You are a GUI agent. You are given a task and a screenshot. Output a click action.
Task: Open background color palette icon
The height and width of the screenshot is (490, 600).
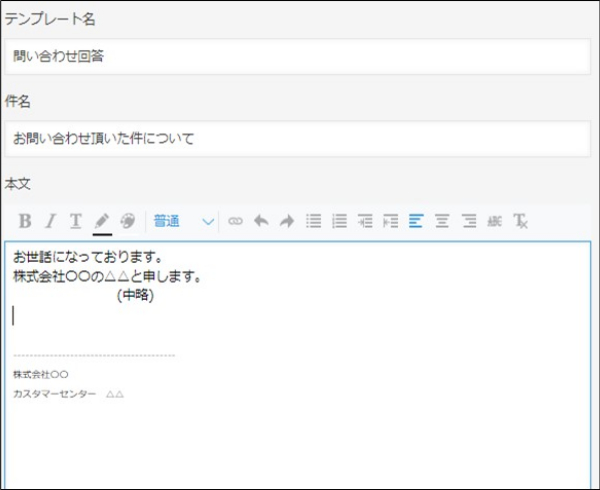[x=127, y=221]
